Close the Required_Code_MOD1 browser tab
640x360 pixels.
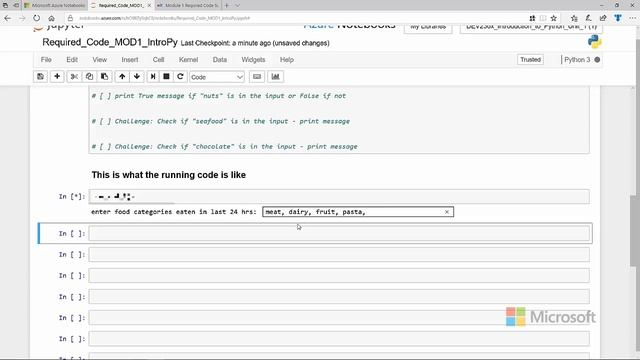coord(149,6)
